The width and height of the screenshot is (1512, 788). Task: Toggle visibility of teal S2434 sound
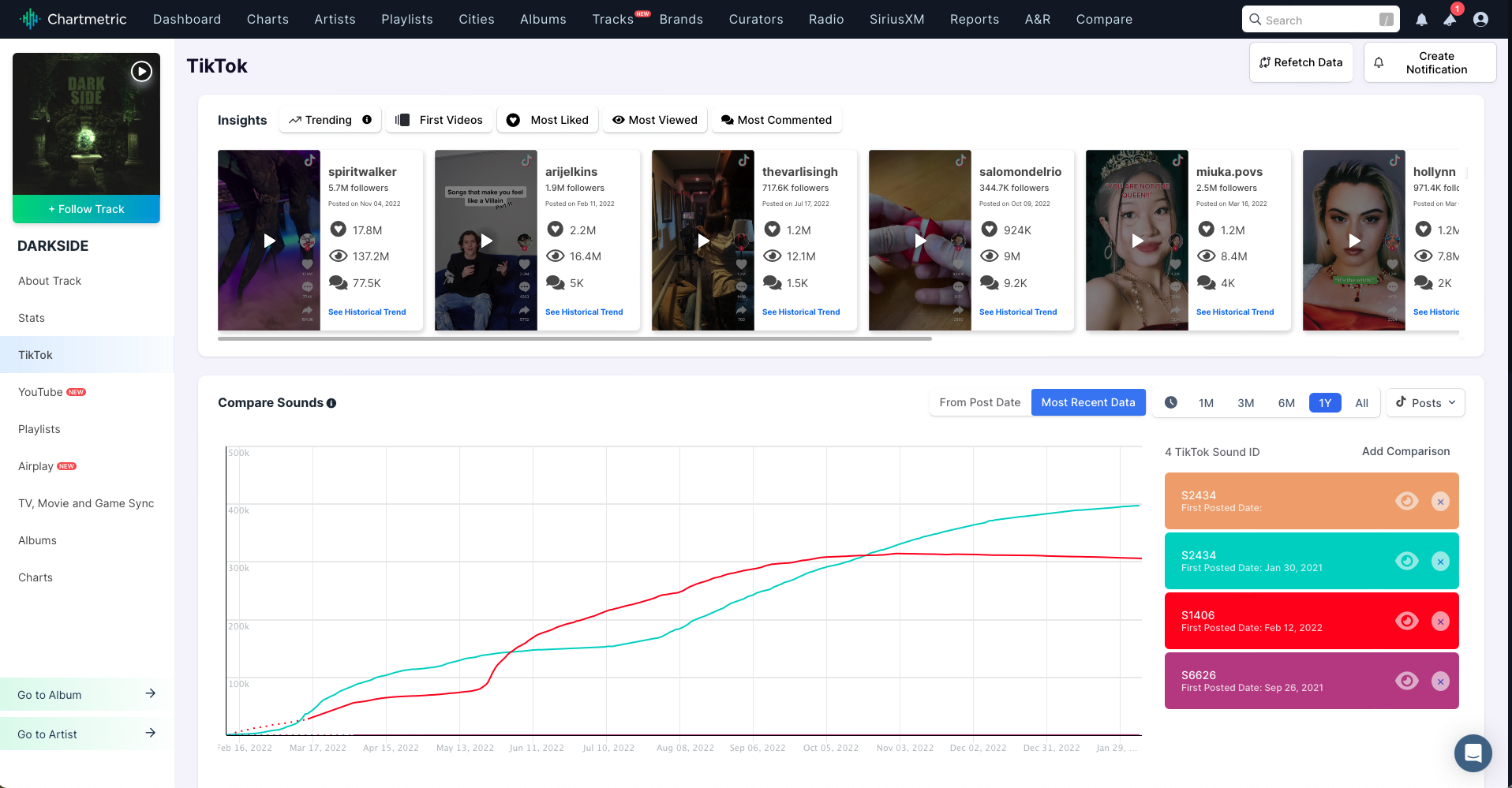pos(1406,561)
